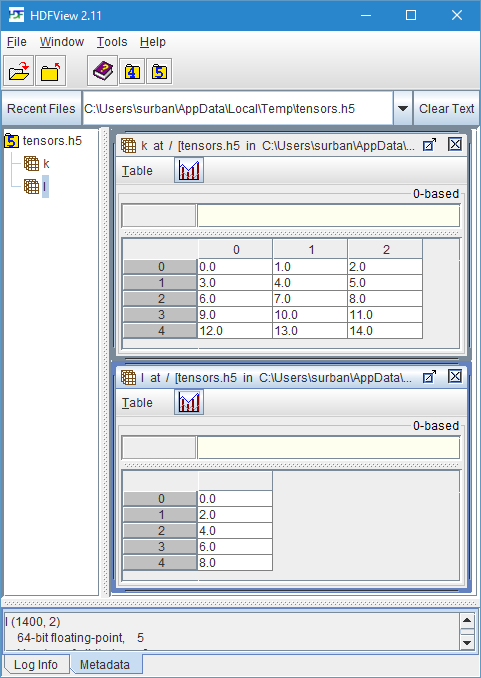This screenshot has width=481, height=678.
Task: Click row 2 cell 4.0 in the l table
Action: (x=235, y=531)
